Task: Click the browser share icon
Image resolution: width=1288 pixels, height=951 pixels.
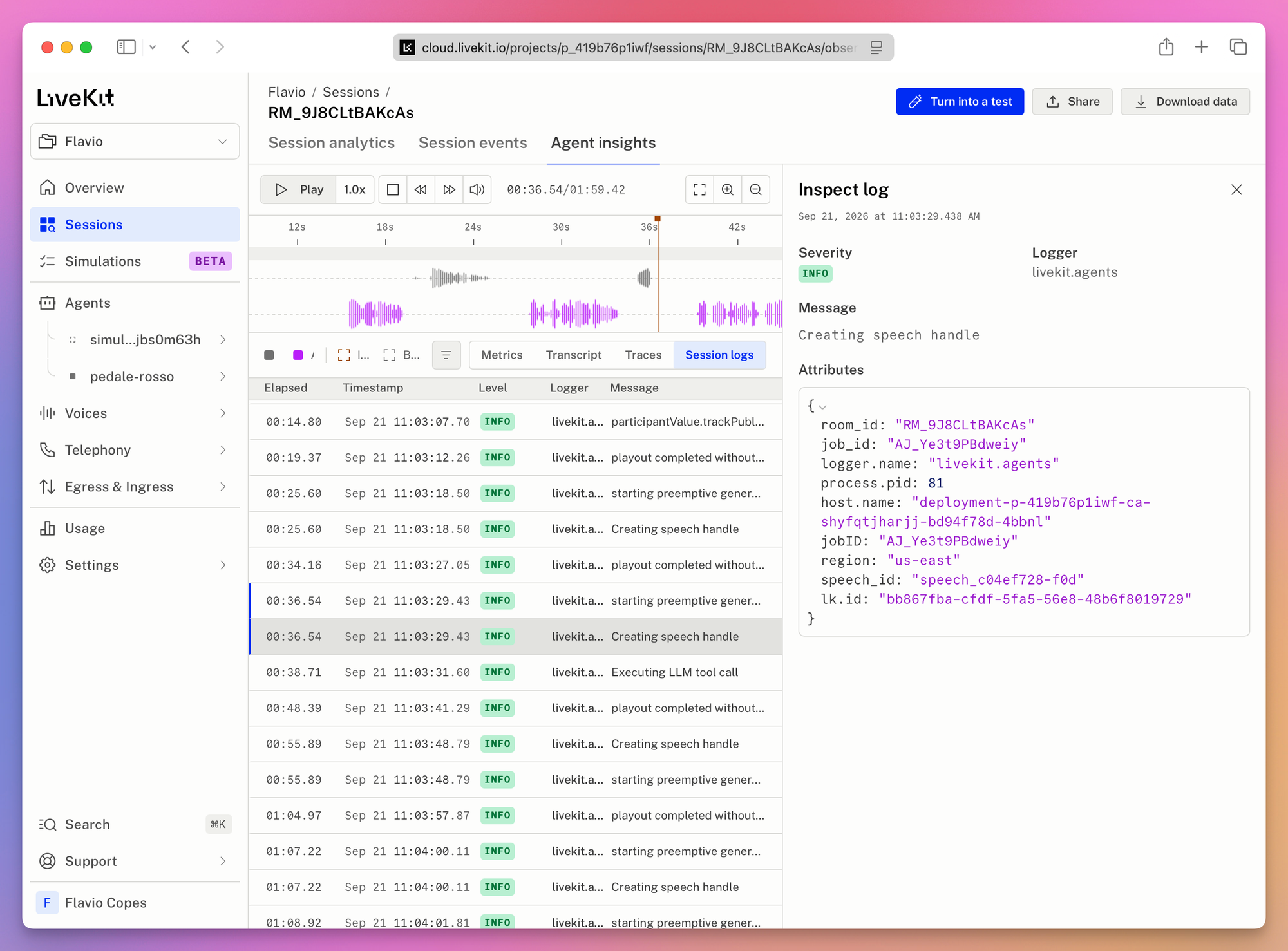Action: click(x=1166, y=47)
